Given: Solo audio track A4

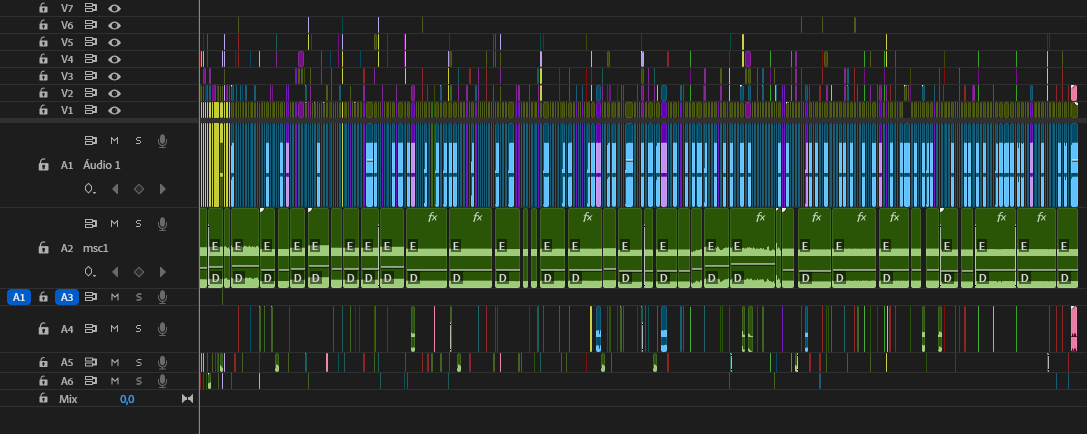Looking at the screenshot, I should pyautogui.click(x=138, y=329).
